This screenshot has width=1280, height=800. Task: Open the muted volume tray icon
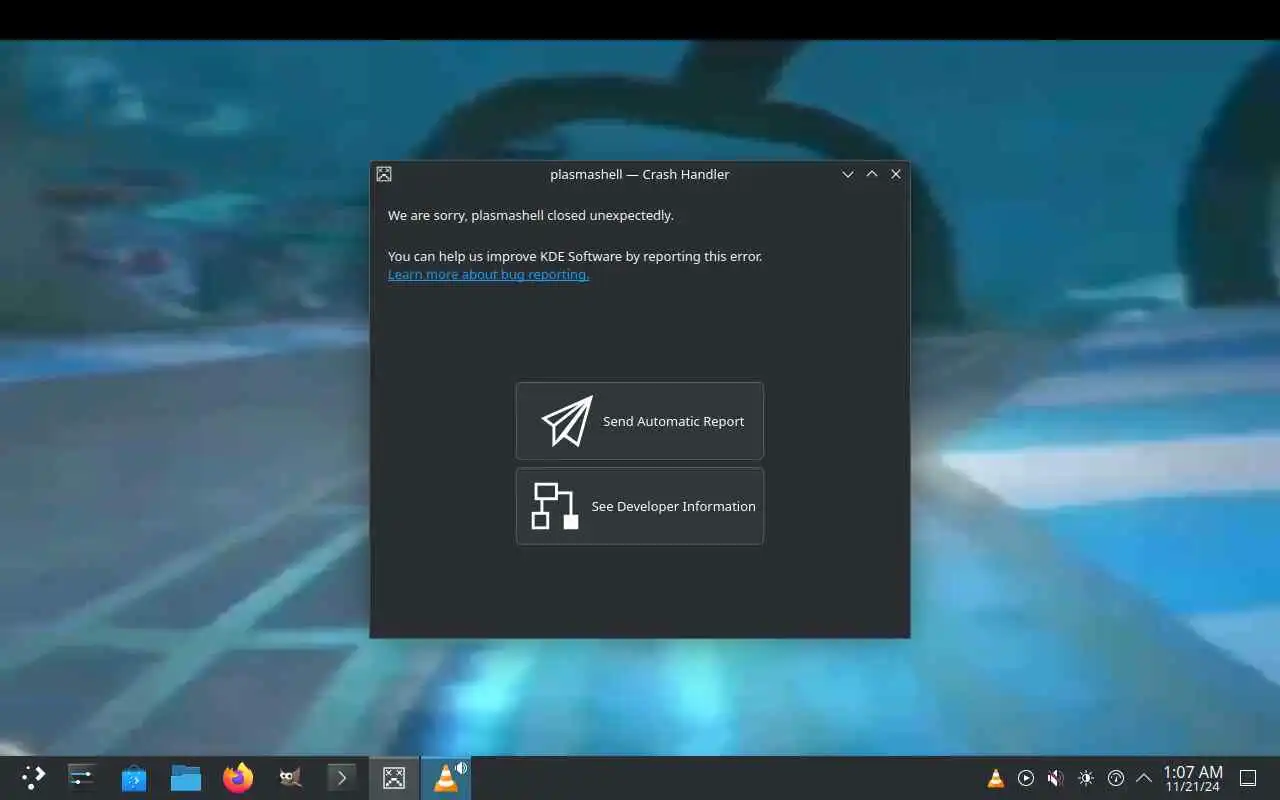tap(1056, 778)
